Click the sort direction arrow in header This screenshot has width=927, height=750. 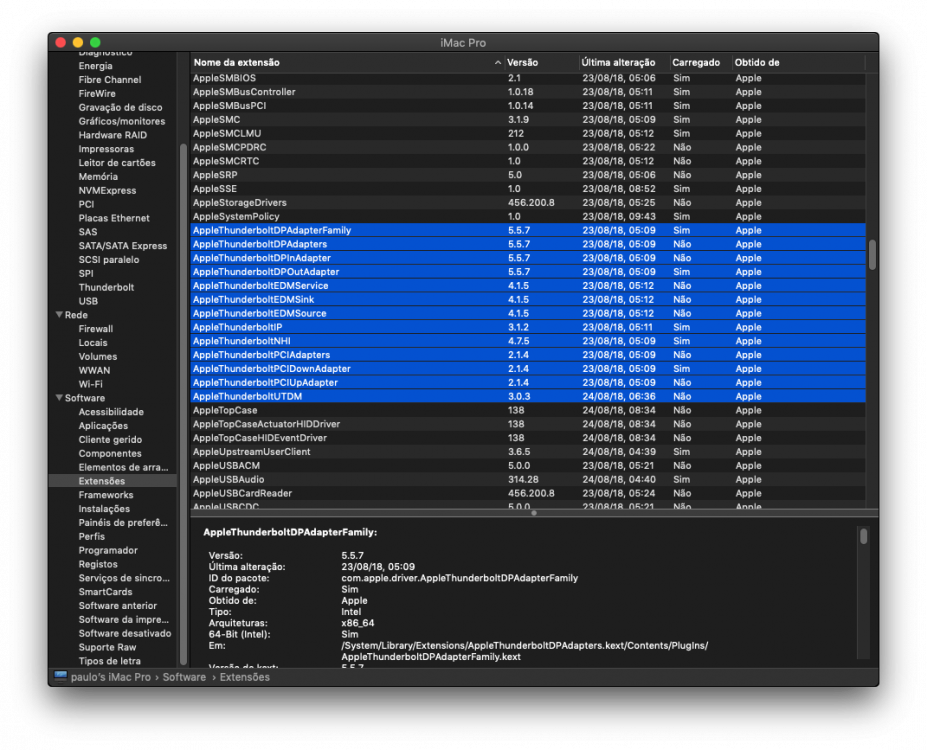(498, 63)
